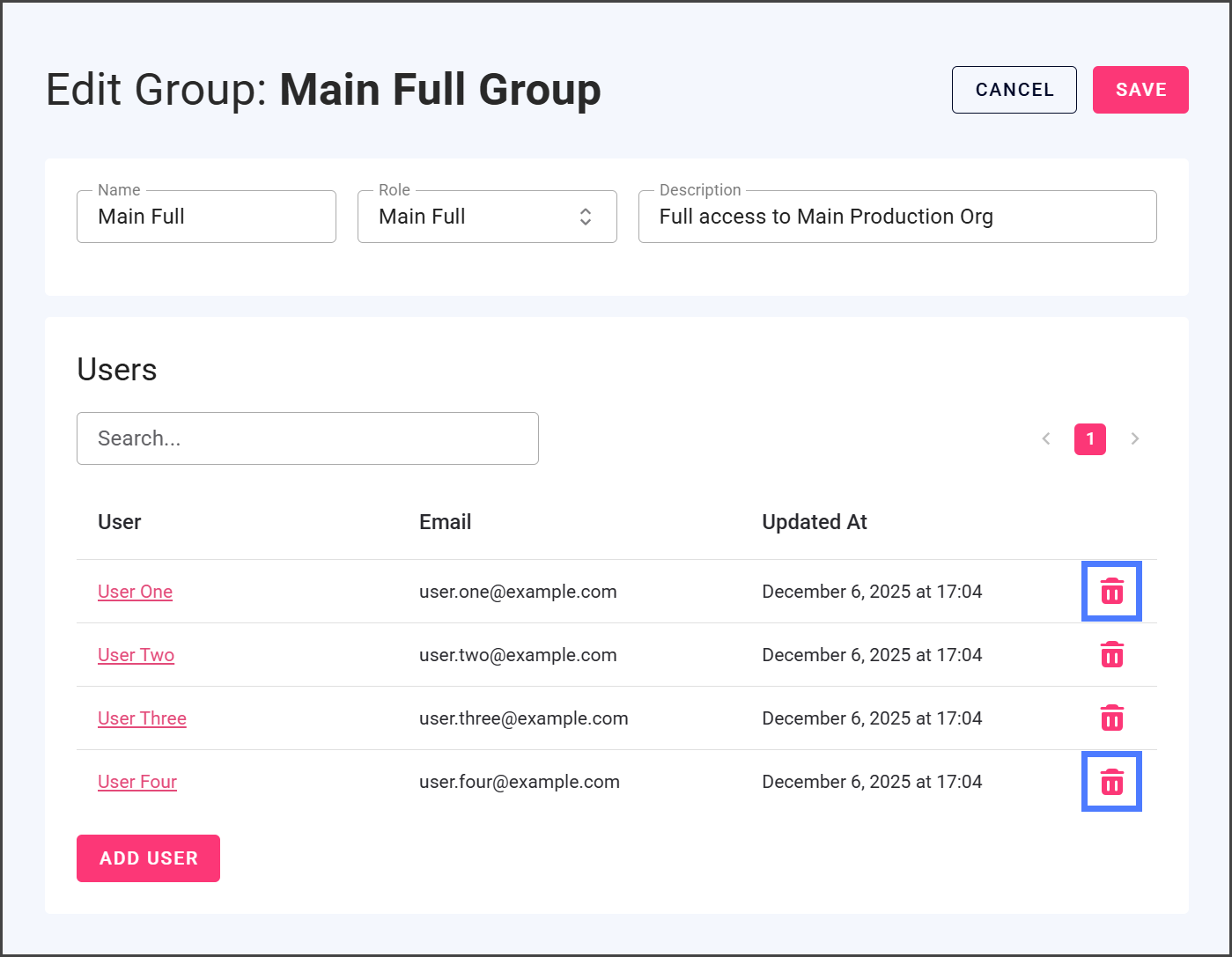Click trash icon for User Two
Screen dimensions: 1232x957
pos(1111,655)
